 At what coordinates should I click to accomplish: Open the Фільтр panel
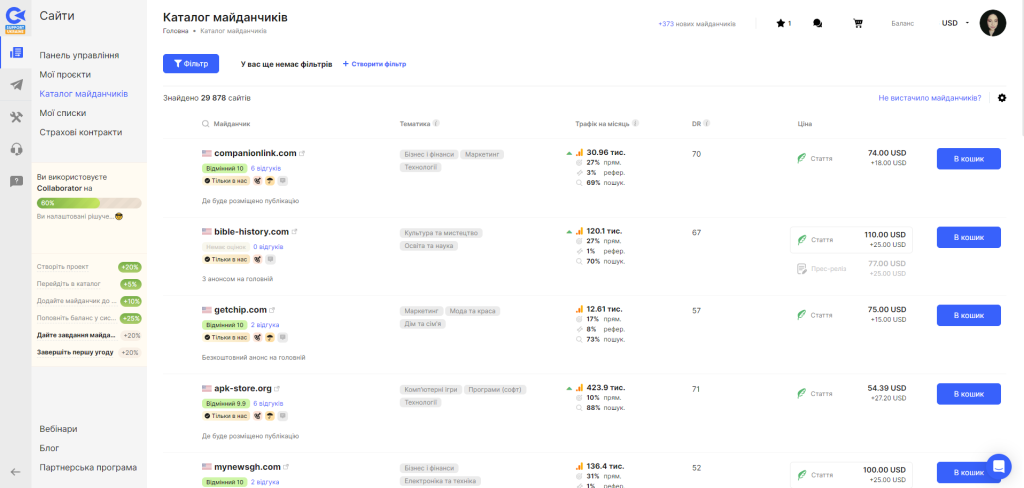pyautogui.click(x=190, y=64)
